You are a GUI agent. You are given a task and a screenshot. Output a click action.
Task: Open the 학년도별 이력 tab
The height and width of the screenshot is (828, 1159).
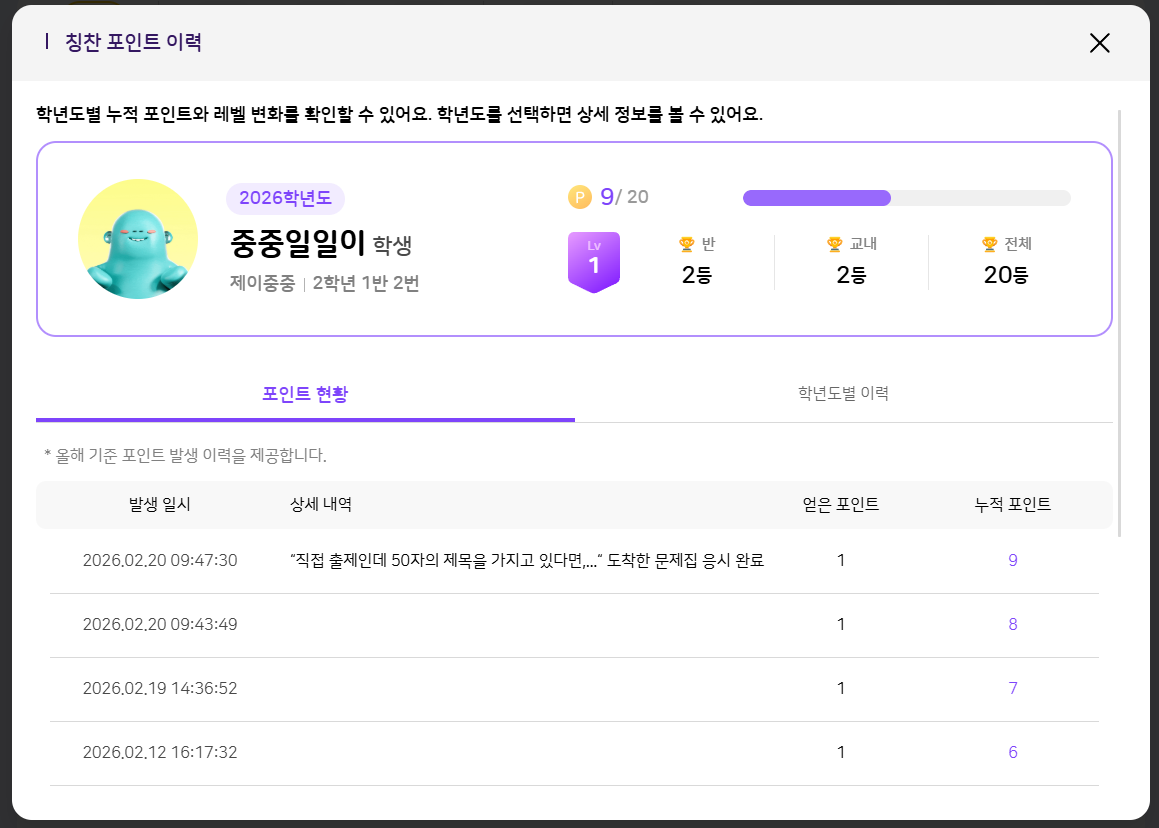[843, 394]
